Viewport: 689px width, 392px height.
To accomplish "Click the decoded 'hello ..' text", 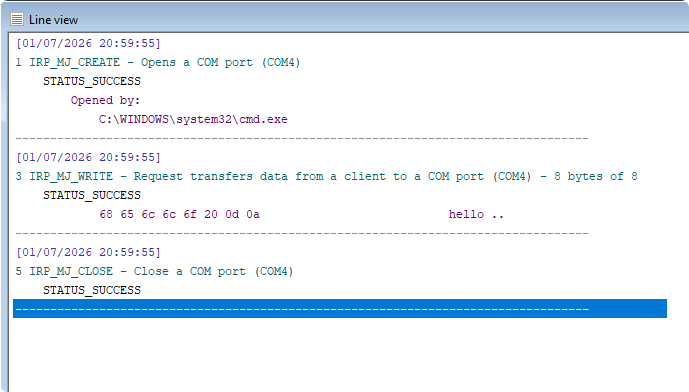I will click(476, 214).
